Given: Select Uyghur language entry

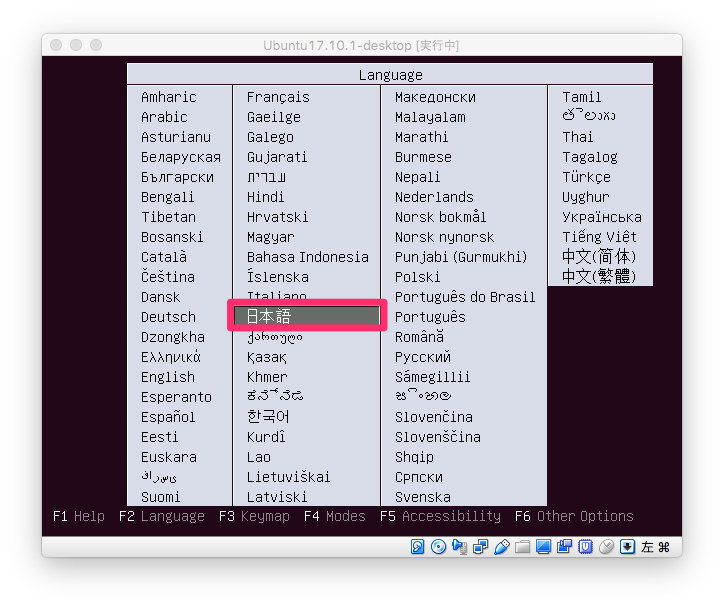Looking at the screenshot, I should 585,197.
